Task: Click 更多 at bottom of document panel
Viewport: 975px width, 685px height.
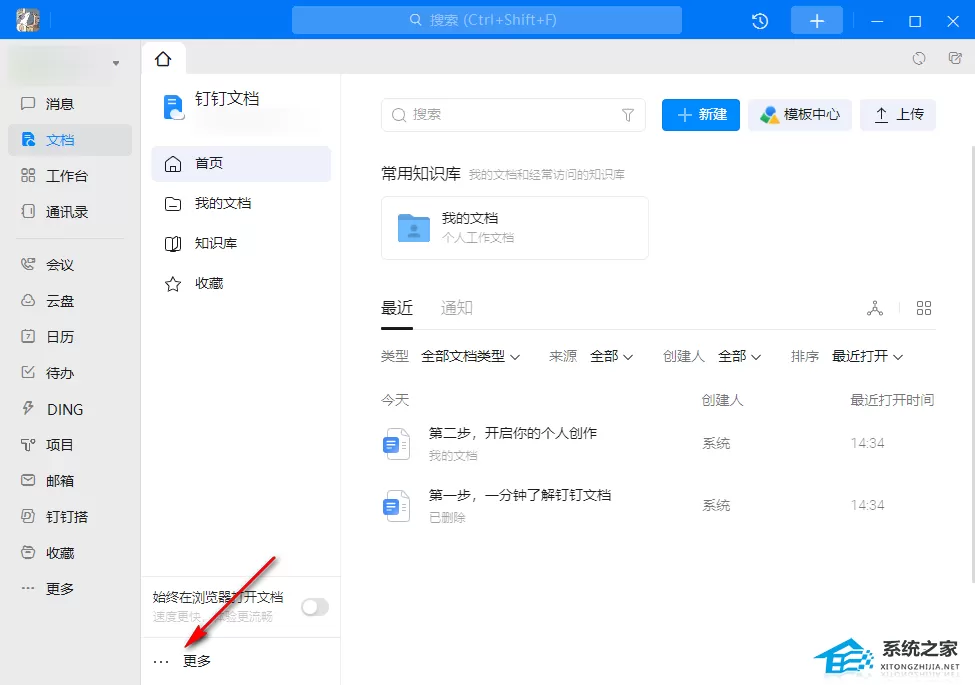Action: [182, 661]
